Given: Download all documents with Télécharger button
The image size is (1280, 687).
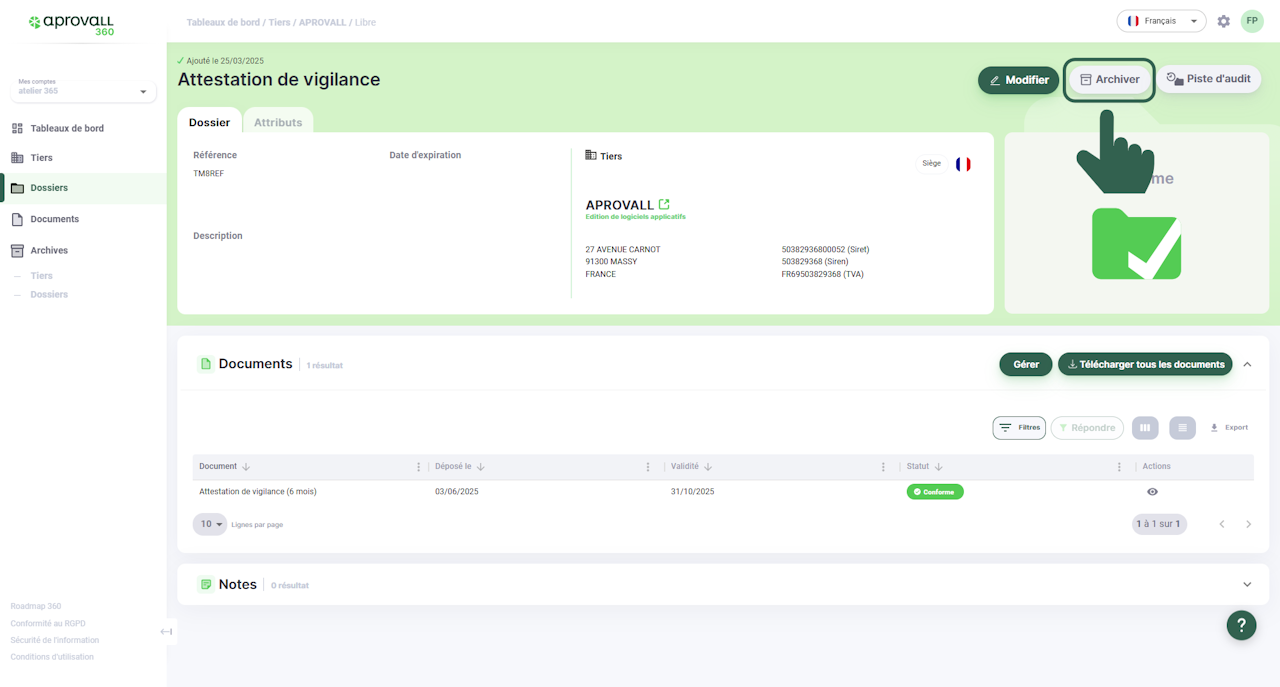Looking at the screenshot, I should click(x=1145, y=365).
